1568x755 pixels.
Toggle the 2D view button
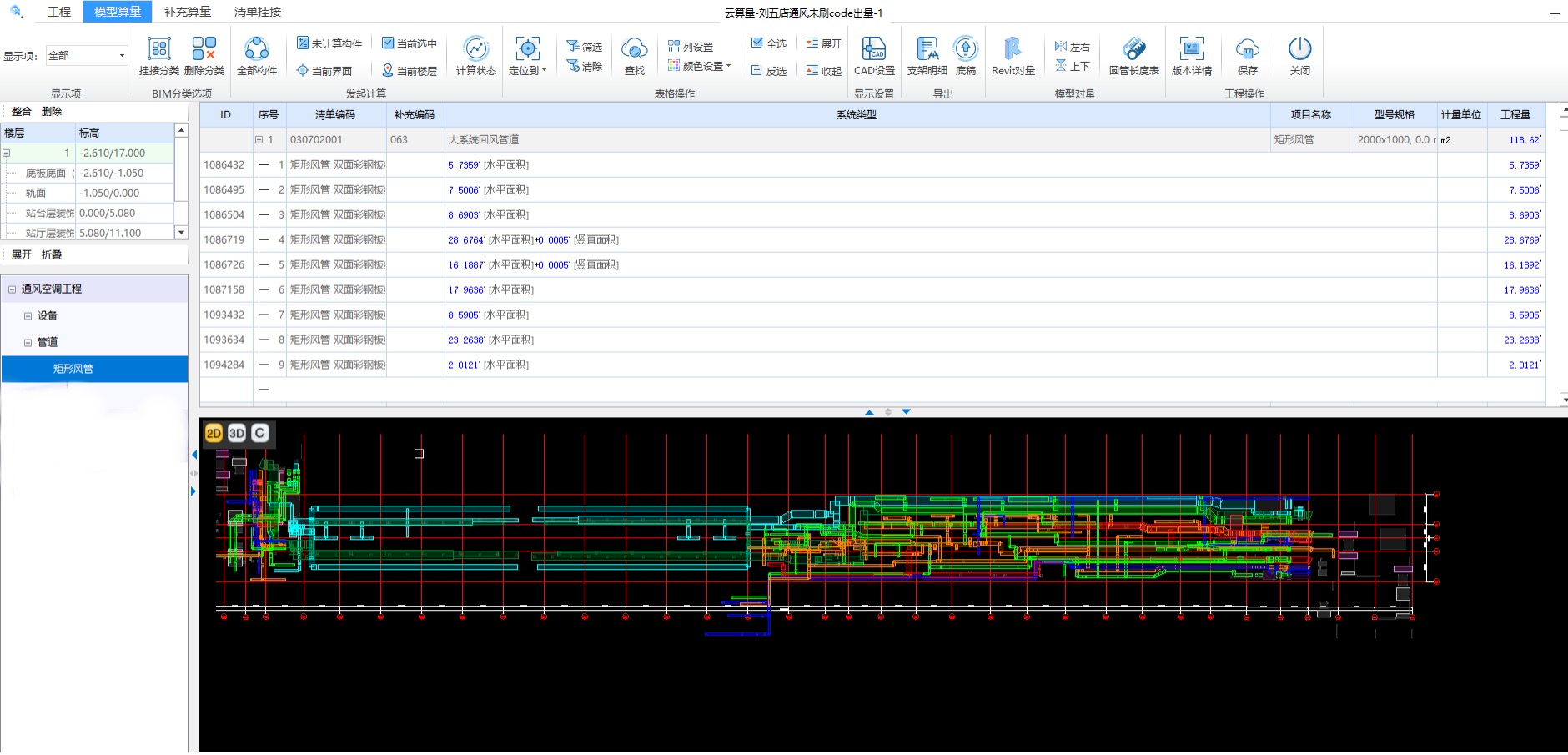pos(214,433)
